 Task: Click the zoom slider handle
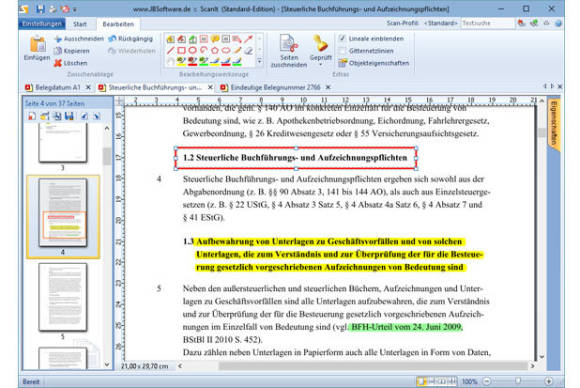tap(518, 381)
